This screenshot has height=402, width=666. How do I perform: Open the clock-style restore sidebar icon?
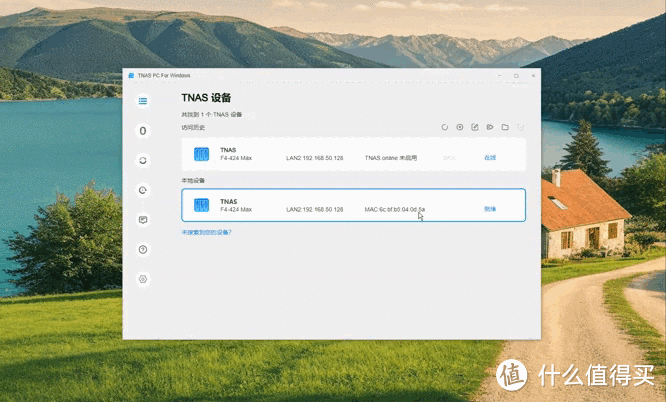[143, 190]
